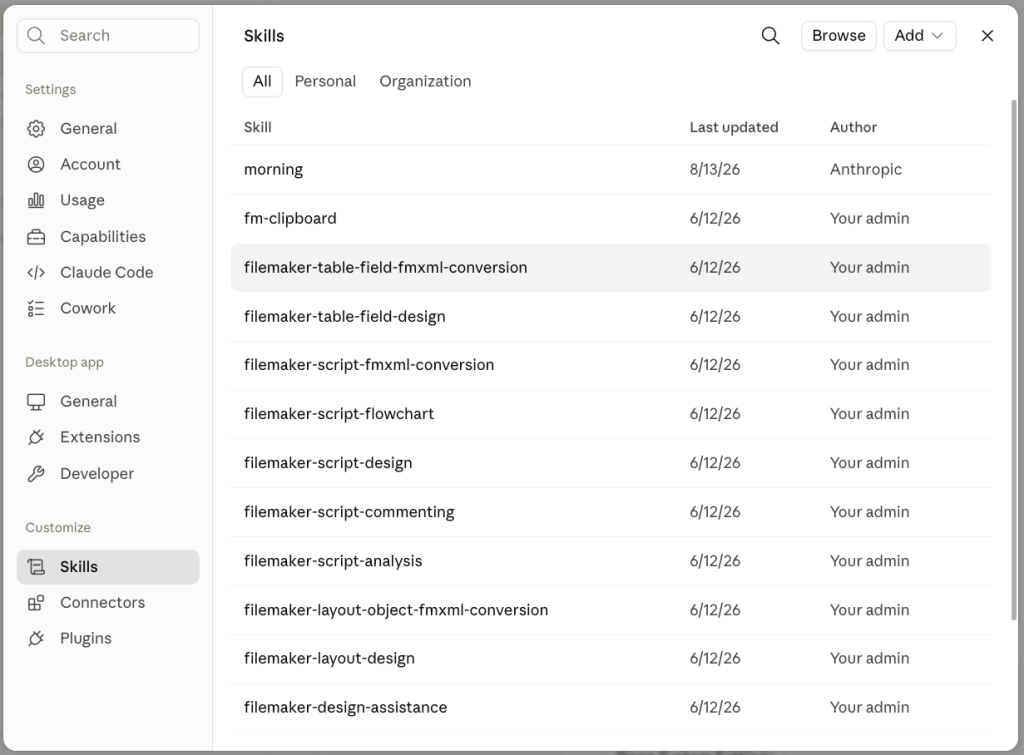Open Usage via bar chart icon
1024x755 pixels.
[x=36, y=201]
